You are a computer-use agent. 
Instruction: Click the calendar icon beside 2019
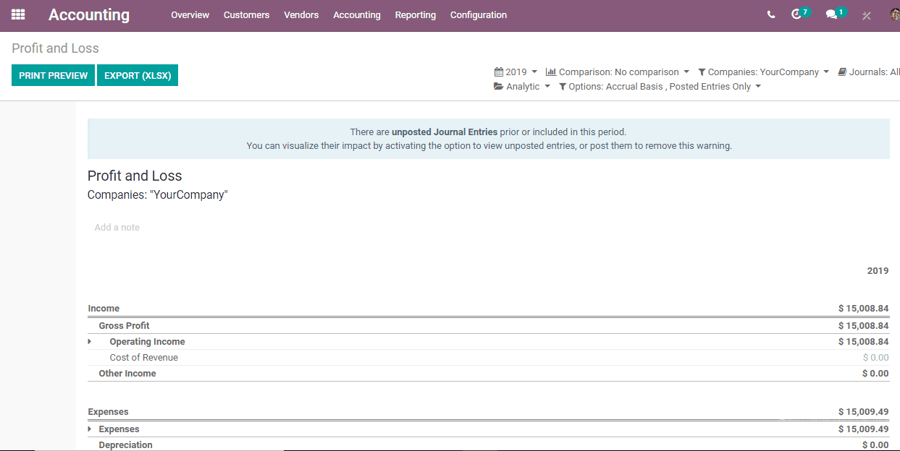pos(498,72)
